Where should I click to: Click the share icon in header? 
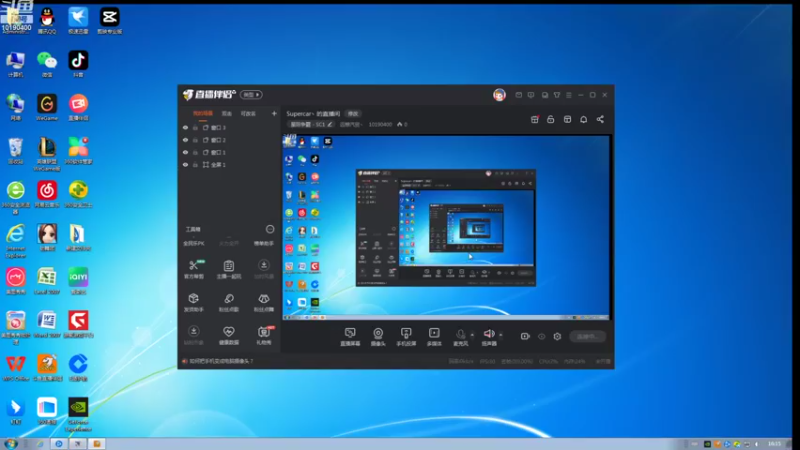[600, 119]
